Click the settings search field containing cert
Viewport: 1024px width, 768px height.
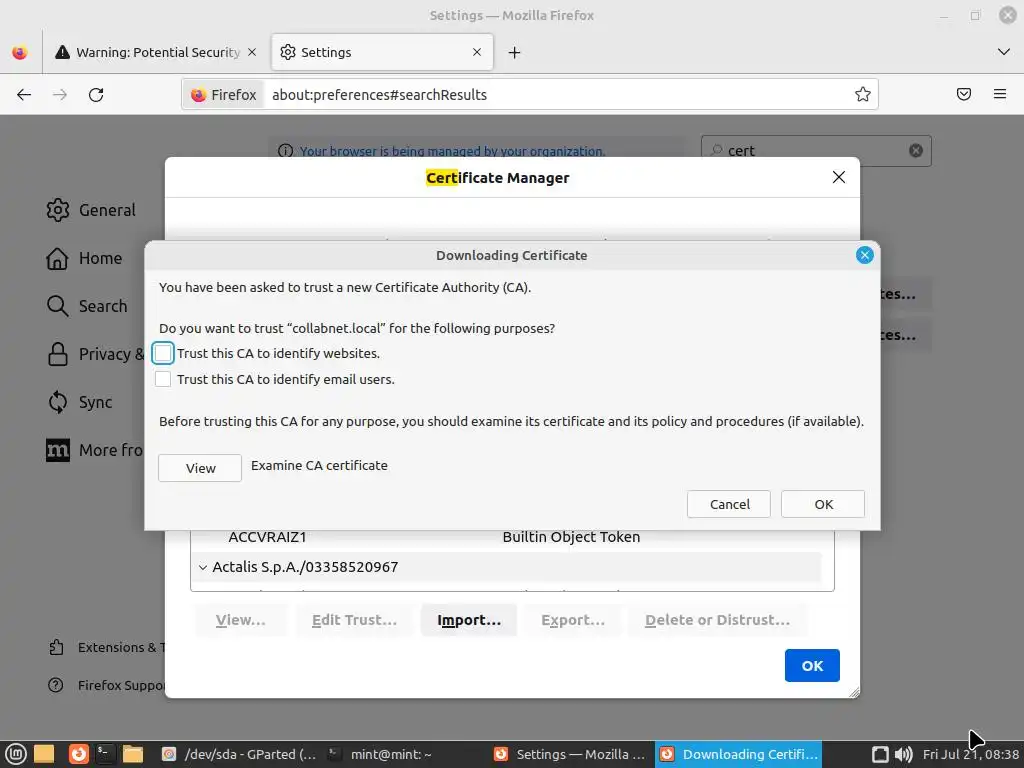(x=815, y=151)
